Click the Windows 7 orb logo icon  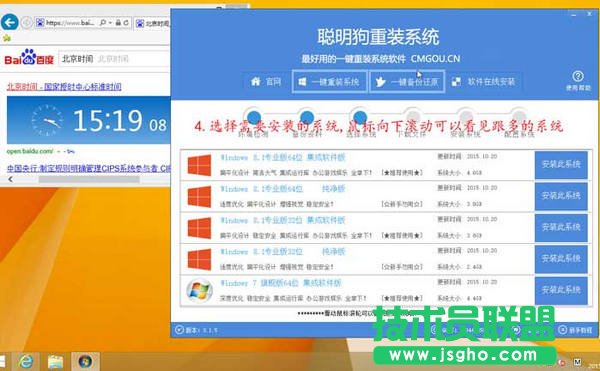tap(199, 290)
